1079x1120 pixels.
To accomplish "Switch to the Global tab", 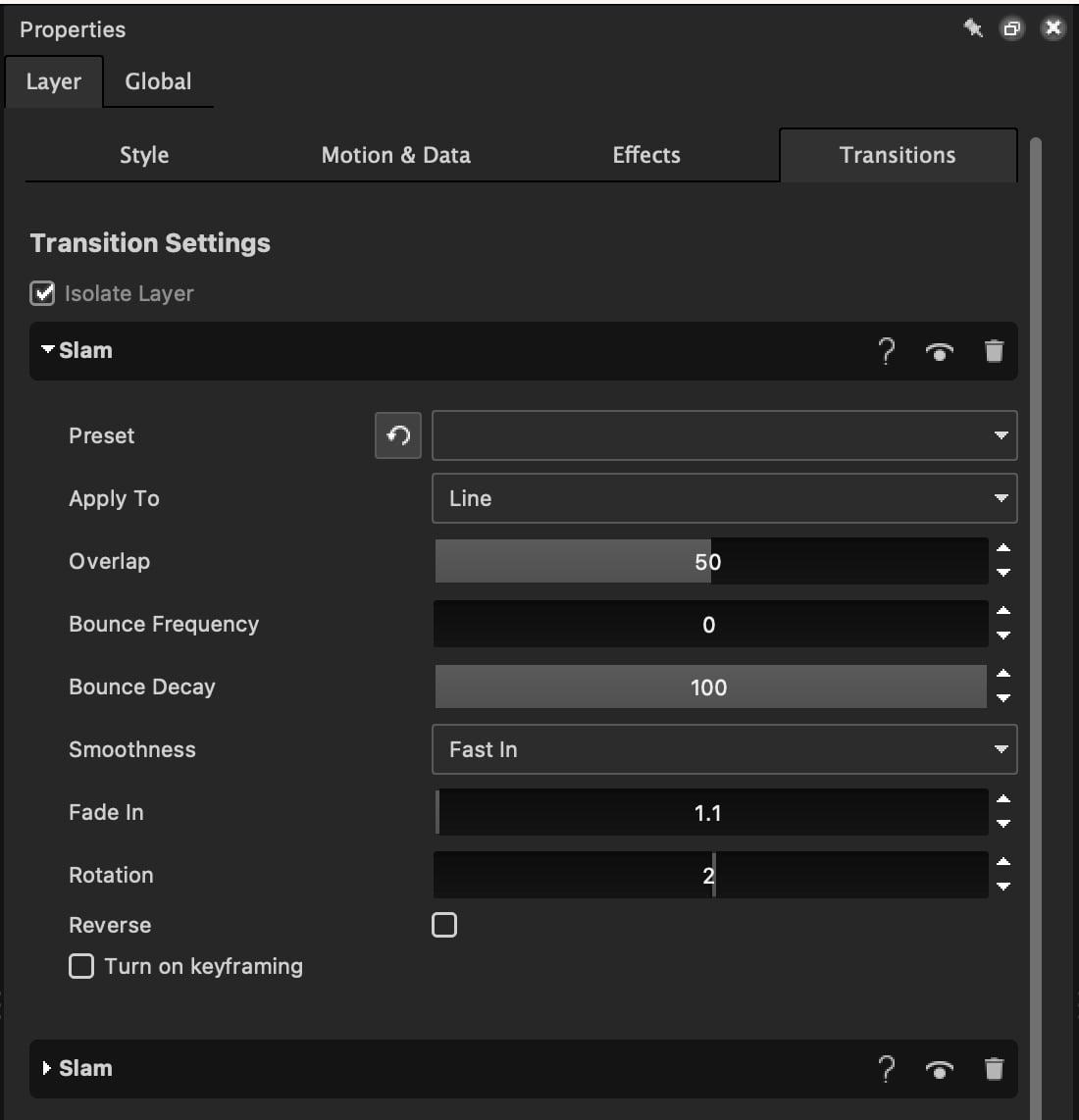I will tap(158, 81).
